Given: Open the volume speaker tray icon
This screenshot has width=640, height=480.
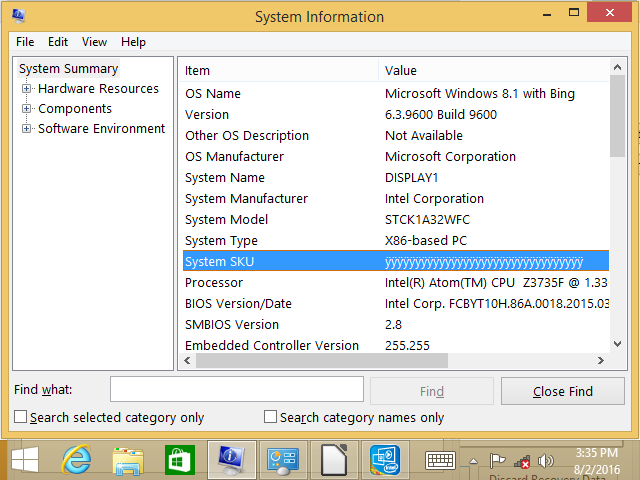Looking at the screenshot, I should (x=545, y=461).
